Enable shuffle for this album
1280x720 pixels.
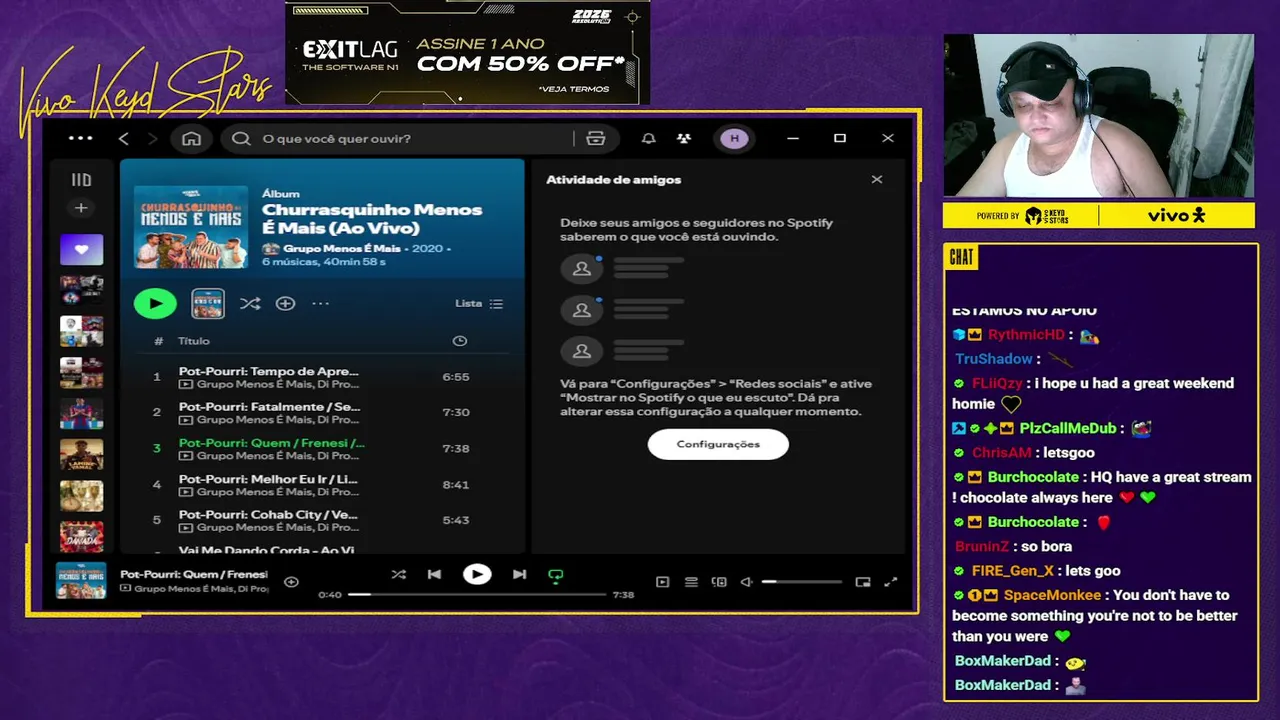[x=250, y=303]
